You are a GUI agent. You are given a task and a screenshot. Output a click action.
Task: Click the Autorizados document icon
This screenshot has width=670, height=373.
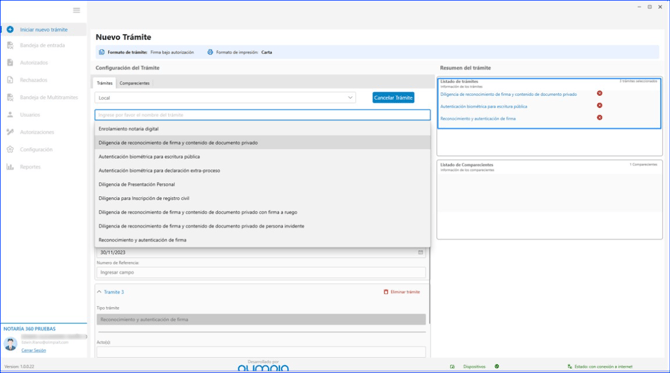[x=10, y=62]
